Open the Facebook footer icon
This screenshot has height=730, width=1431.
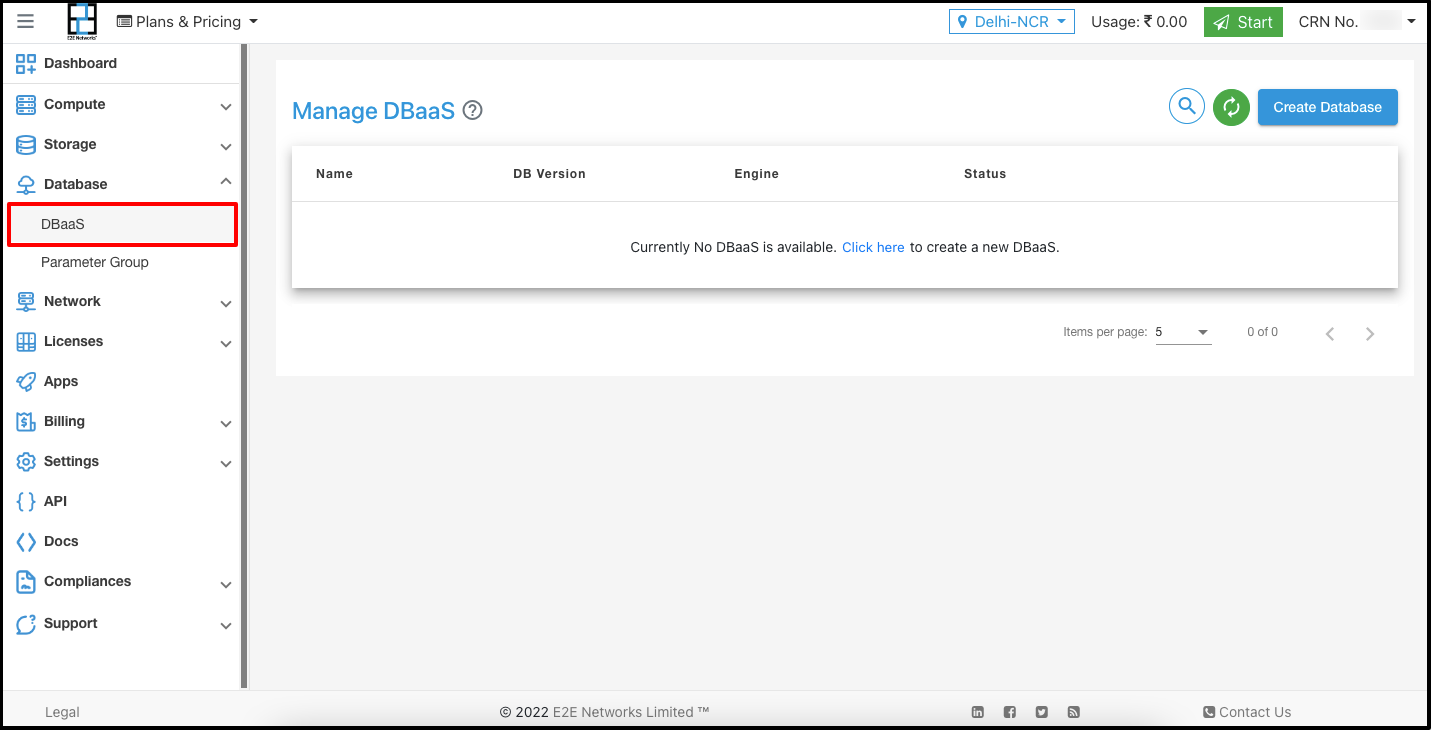coord(1010,712)
